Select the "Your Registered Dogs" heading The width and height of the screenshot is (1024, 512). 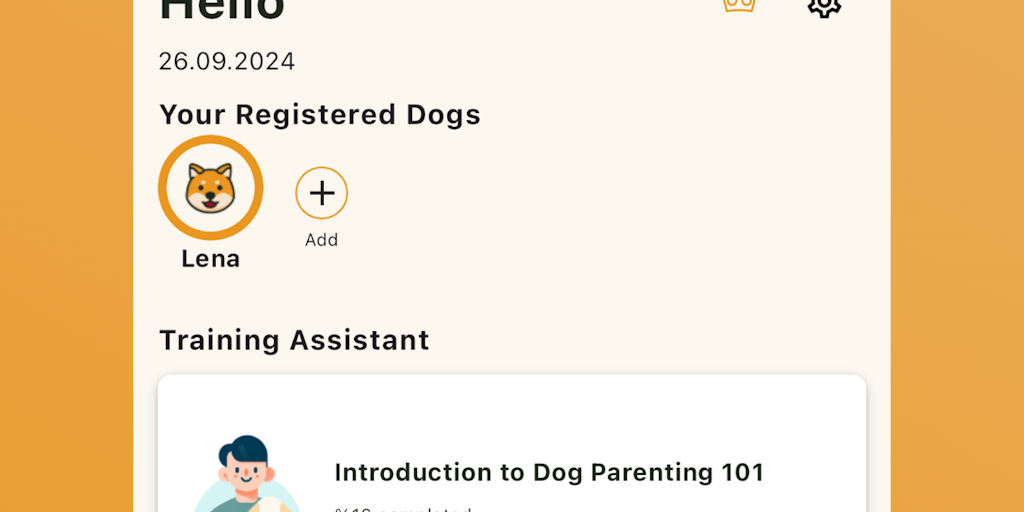(320, 115)
